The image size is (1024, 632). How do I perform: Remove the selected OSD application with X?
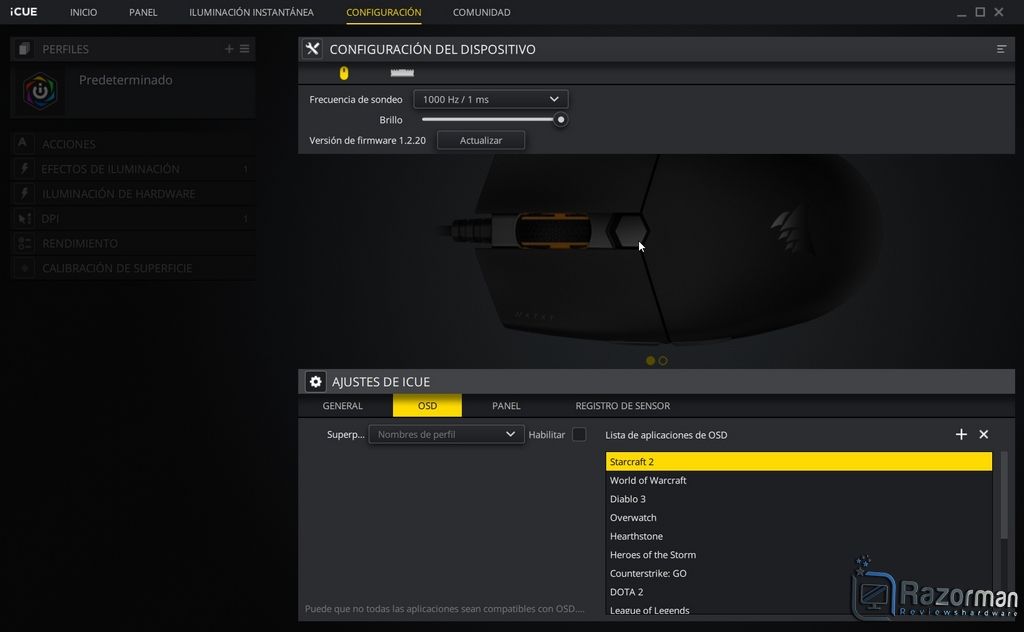[x=984, y=434]
